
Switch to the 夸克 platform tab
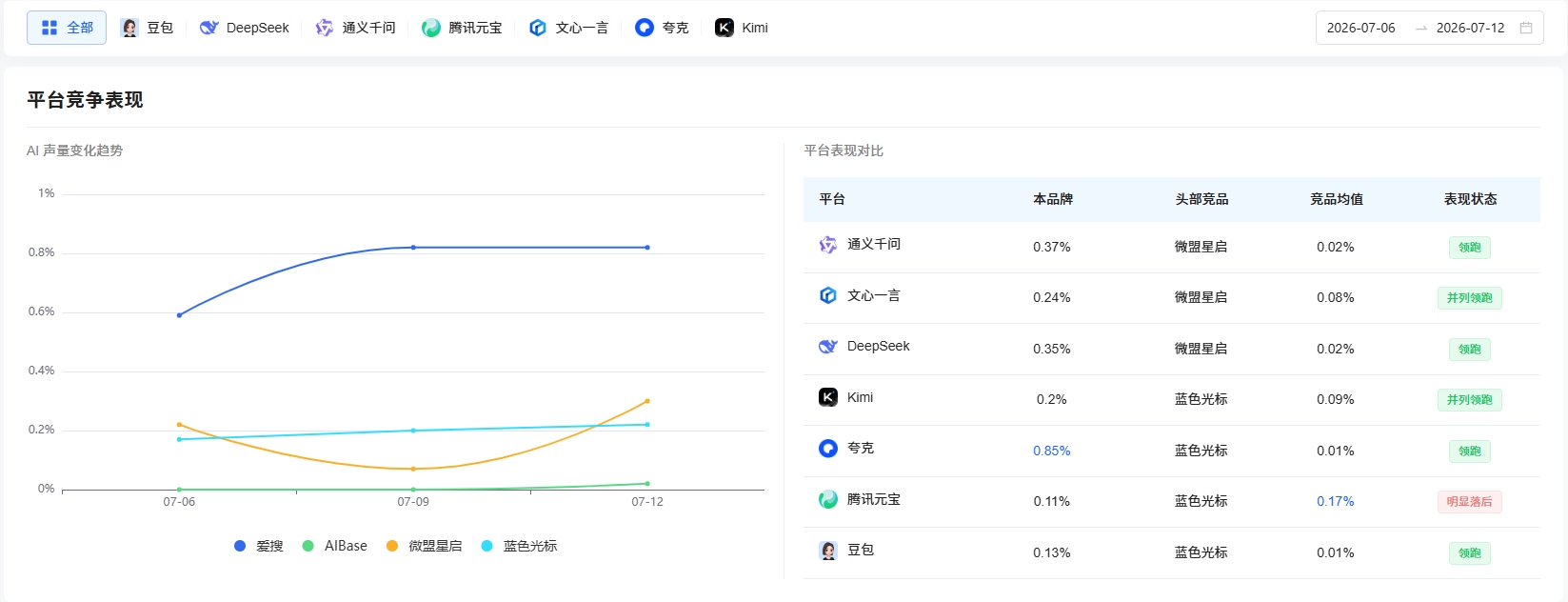(662, 28)
